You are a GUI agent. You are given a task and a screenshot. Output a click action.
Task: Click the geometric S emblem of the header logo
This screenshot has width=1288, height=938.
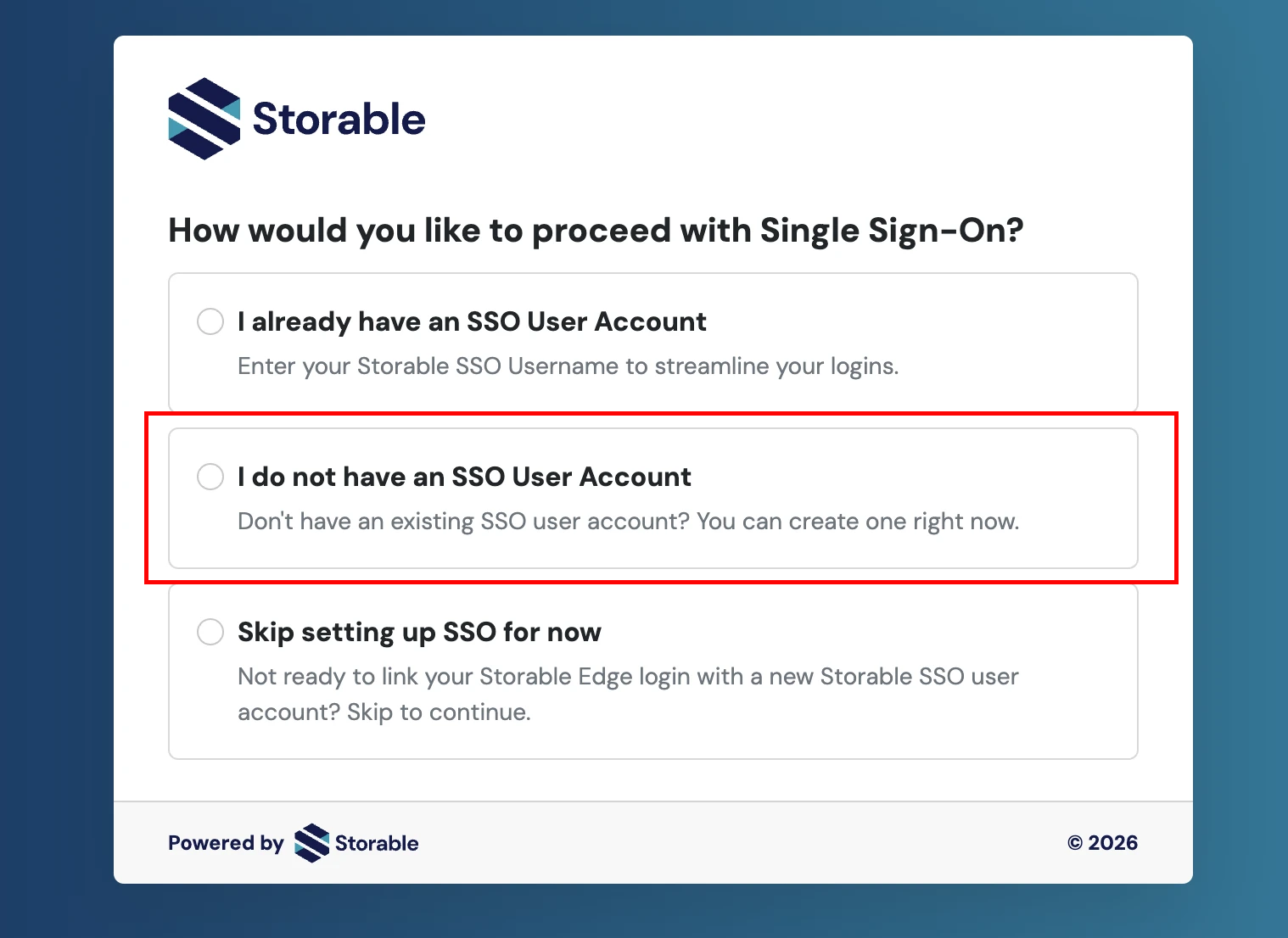click(204, 119)
